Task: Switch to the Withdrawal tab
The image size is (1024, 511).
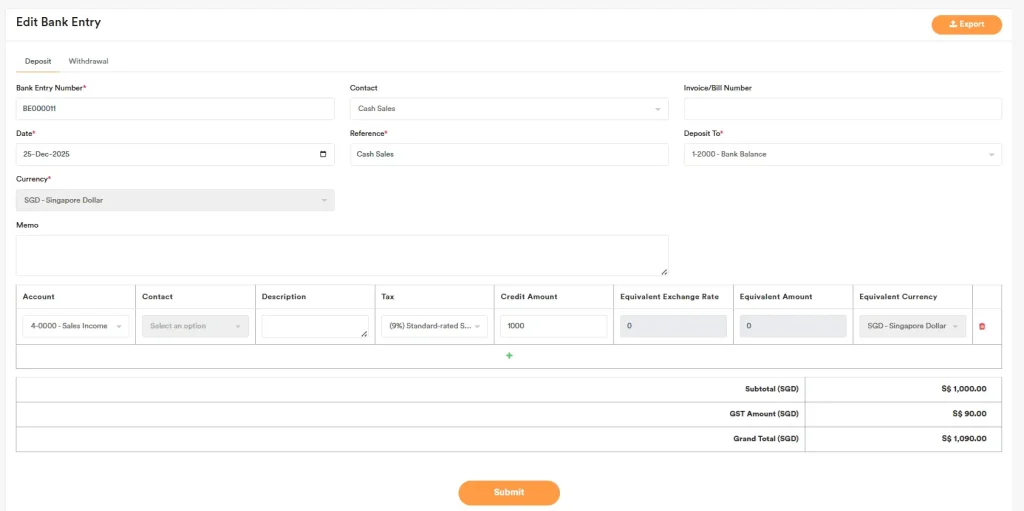Action: coord(88,61)
